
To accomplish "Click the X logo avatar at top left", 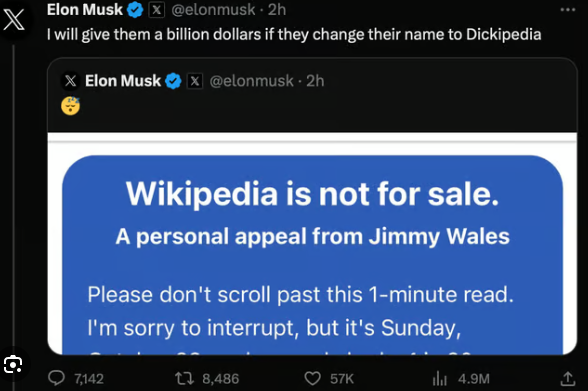I will [14, 19].
